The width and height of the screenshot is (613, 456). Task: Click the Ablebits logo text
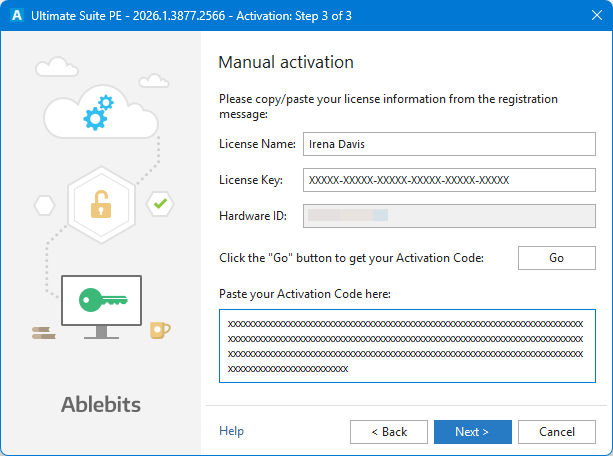coord(101,404)
